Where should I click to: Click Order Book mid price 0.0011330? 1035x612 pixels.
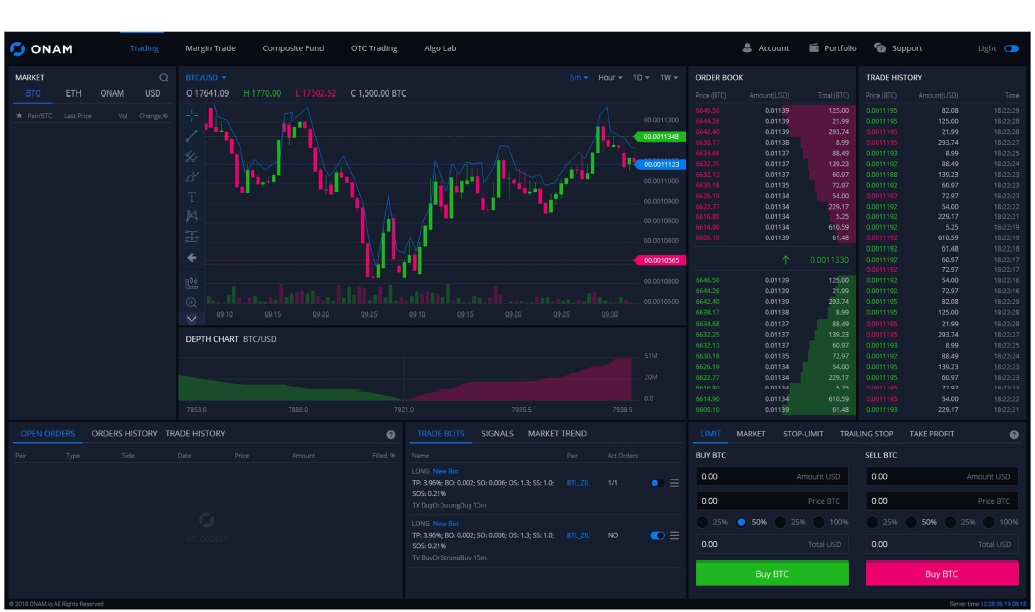click(x=829, y=260)
